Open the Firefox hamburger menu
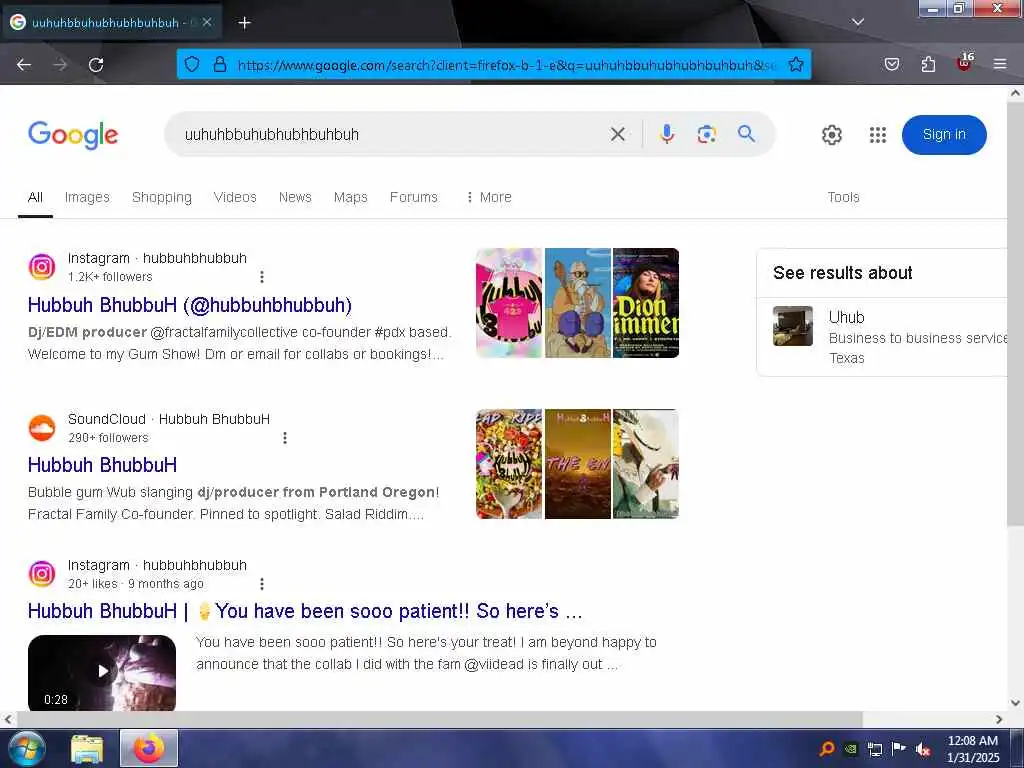 [x=1000, y=64]
